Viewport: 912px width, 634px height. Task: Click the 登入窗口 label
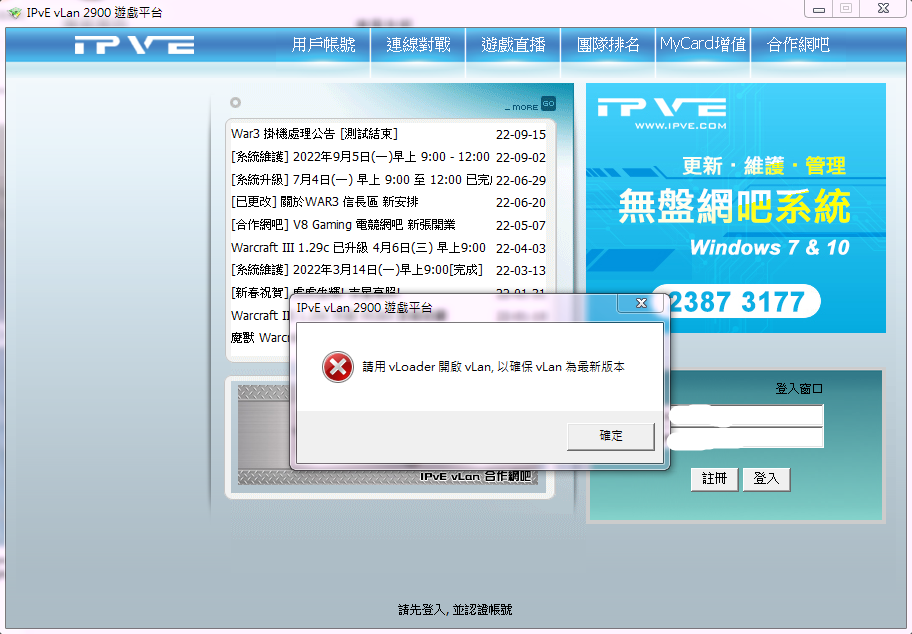tap(799, 389)
